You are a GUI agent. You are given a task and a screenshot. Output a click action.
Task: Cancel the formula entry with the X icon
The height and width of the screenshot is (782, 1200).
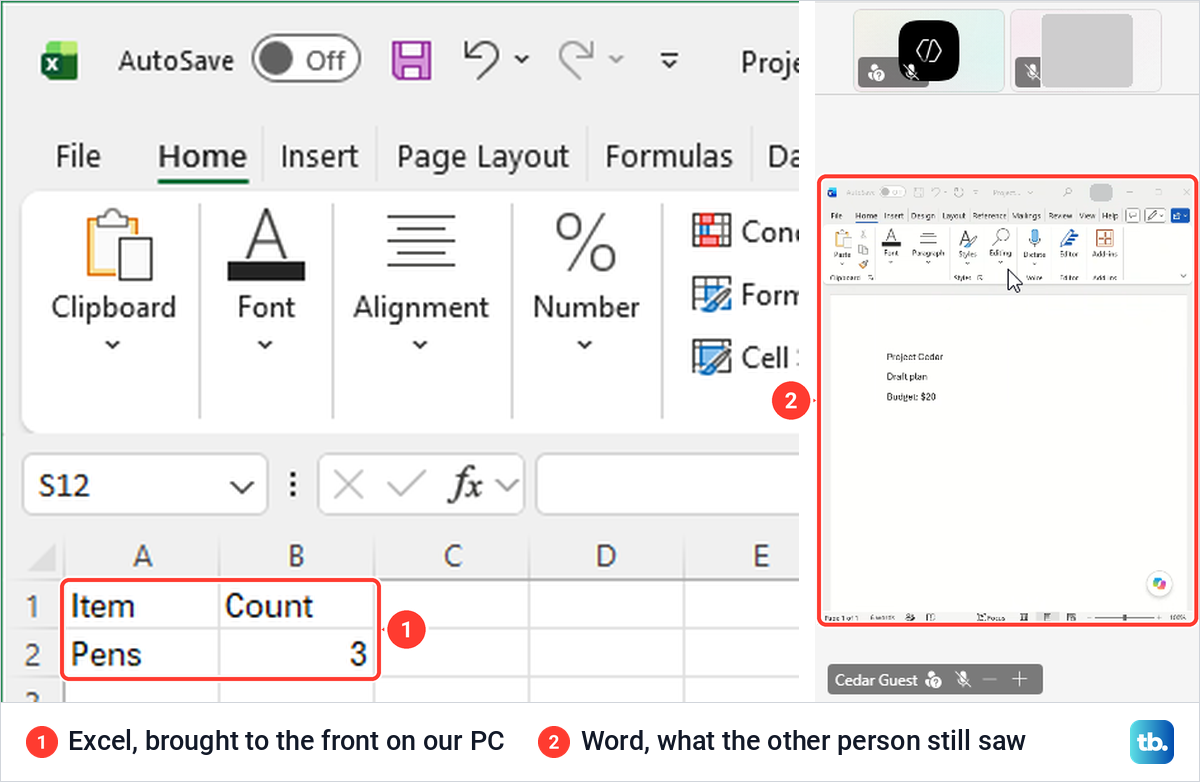tap(349, 486)
